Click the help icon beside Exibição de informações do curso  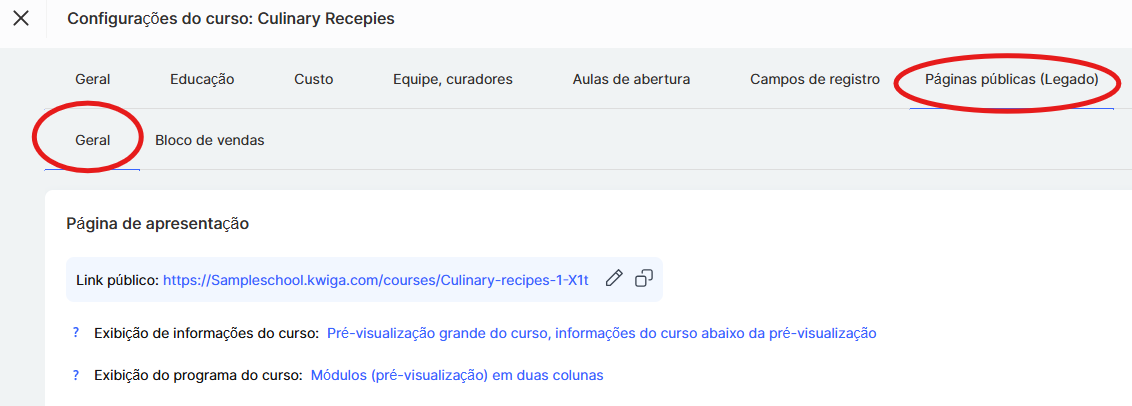click(x=75, y=333)
